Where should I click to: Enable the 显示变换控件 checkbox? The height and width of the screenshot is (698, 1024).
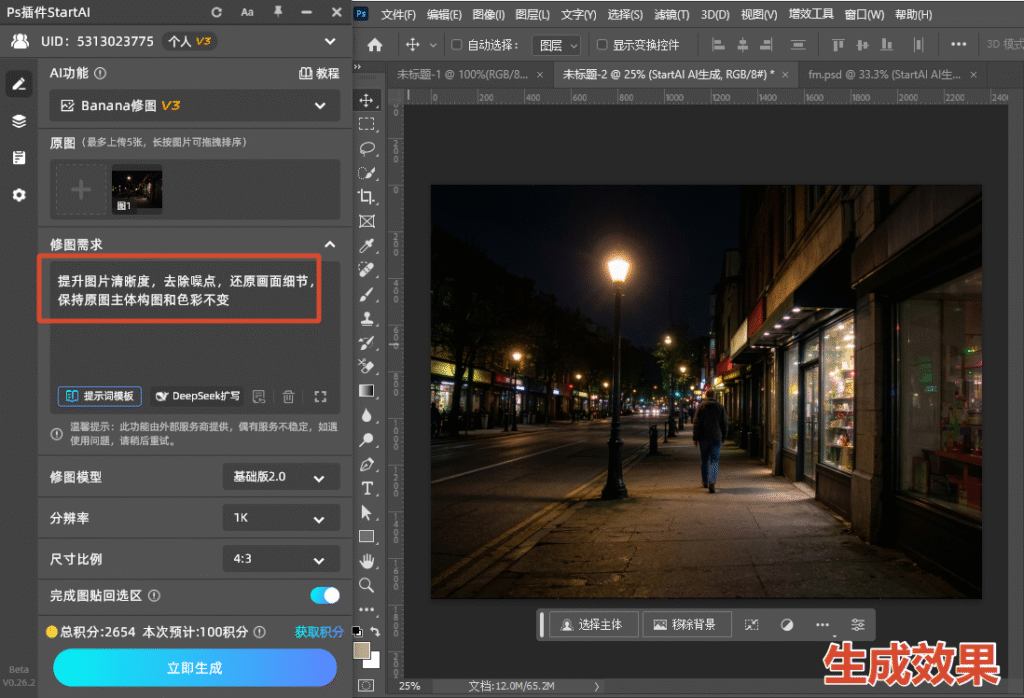click(602, 44)
